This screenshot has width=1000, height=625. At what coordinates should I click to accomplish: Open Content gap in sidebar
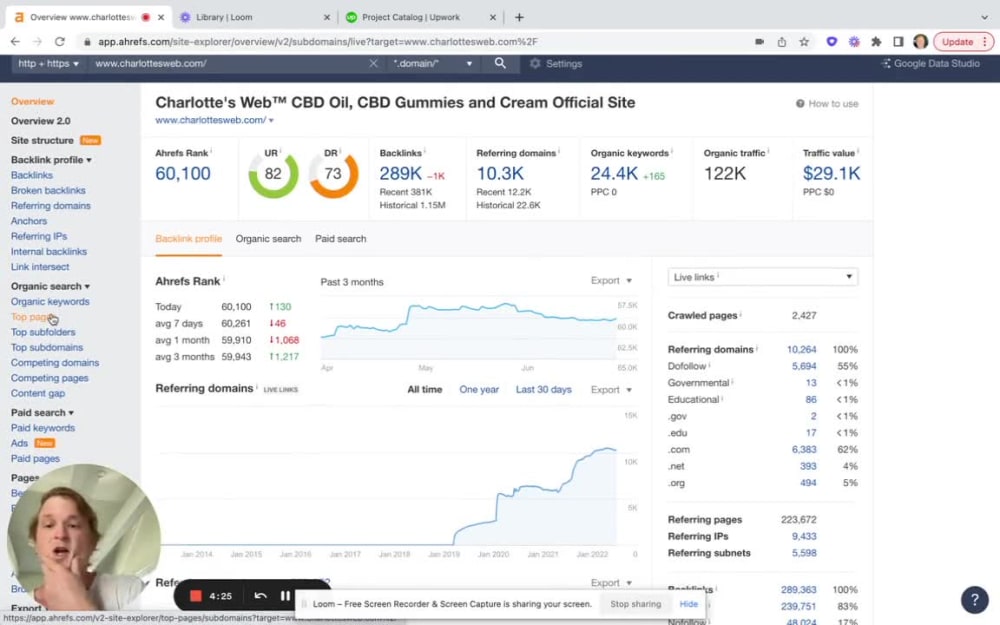click(x=38, y=393)
